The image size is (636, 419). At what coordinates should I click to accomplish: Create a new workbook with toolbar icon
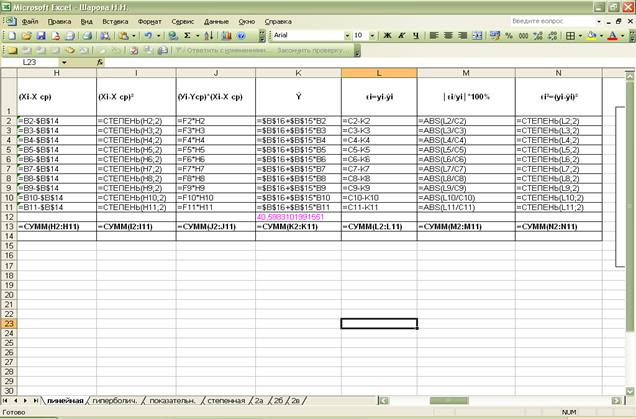click(x=12, y=36)
